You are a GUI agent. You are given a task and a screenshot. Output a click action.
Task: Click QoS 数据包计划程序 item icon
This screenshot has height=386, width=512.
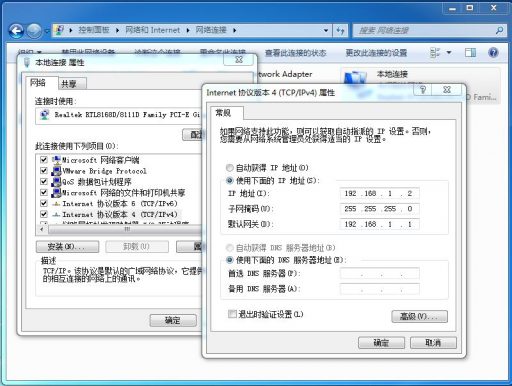pos(56,182)
